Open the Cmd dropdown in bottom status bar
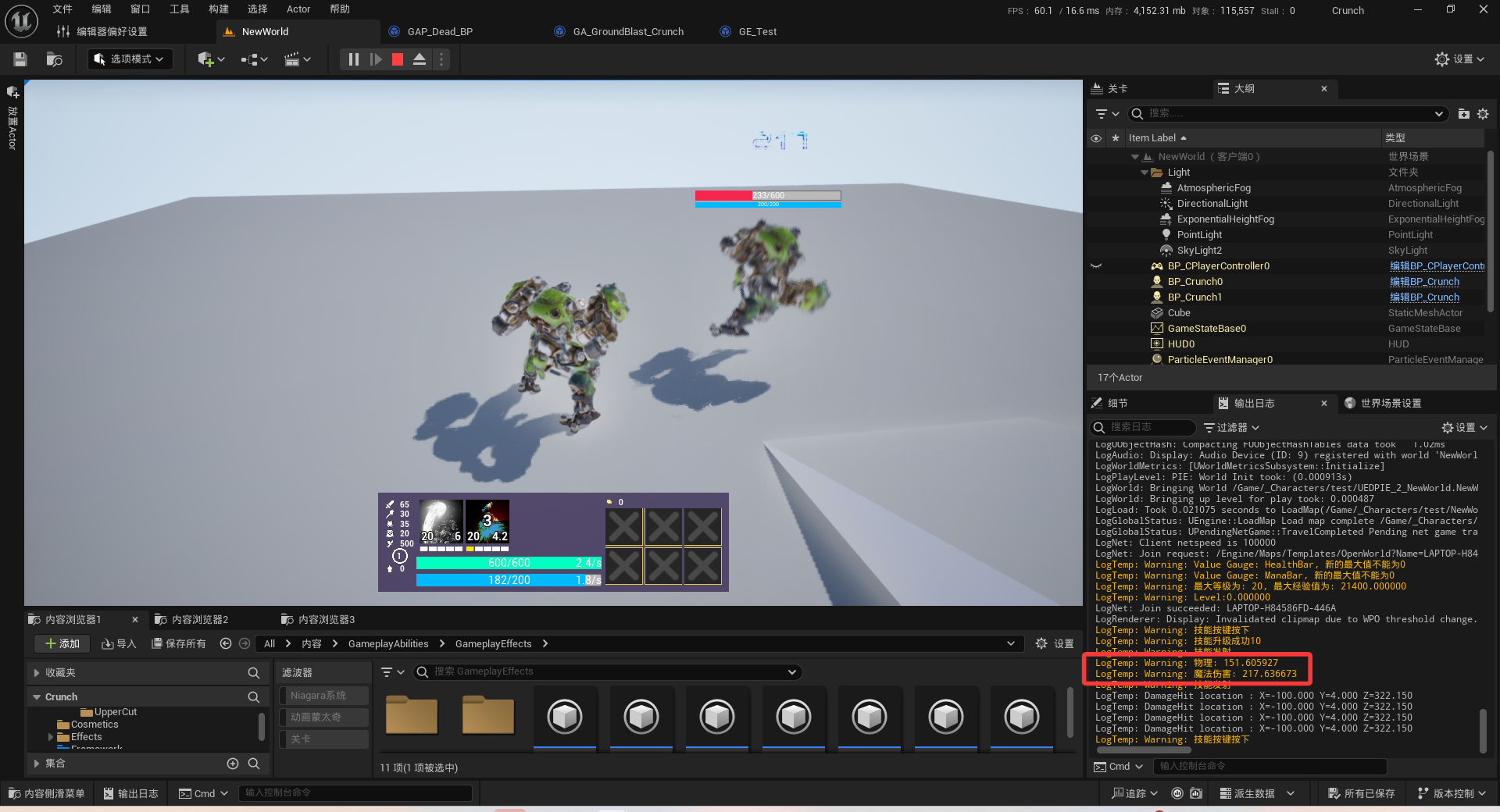Screen dimensions: 1500x812 click(x=204, y=793)
